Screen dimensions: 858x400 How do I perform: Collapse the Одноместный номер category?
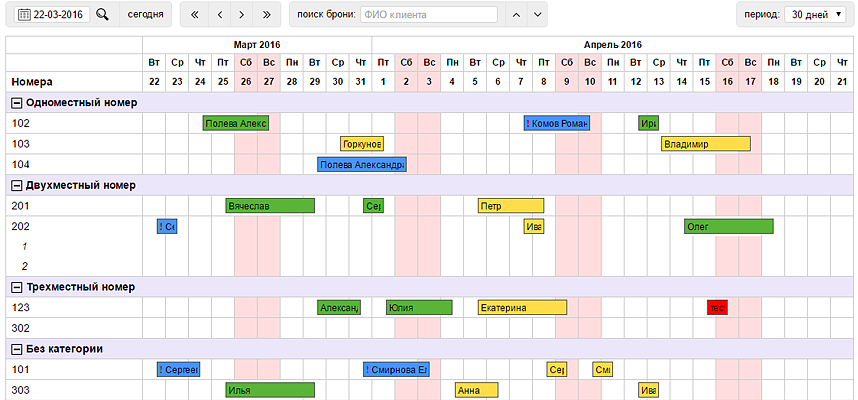16,103
